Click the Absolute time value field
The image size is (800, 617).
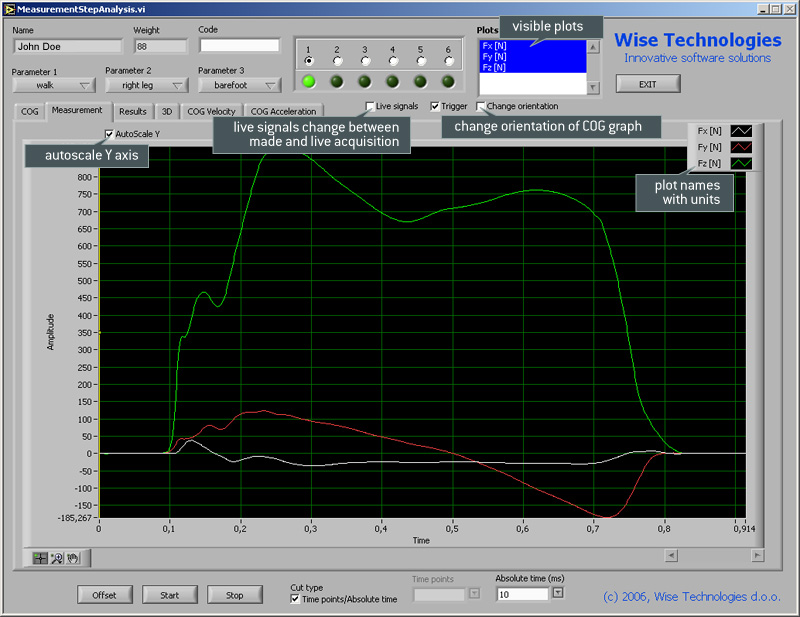(x=522, y=595)
